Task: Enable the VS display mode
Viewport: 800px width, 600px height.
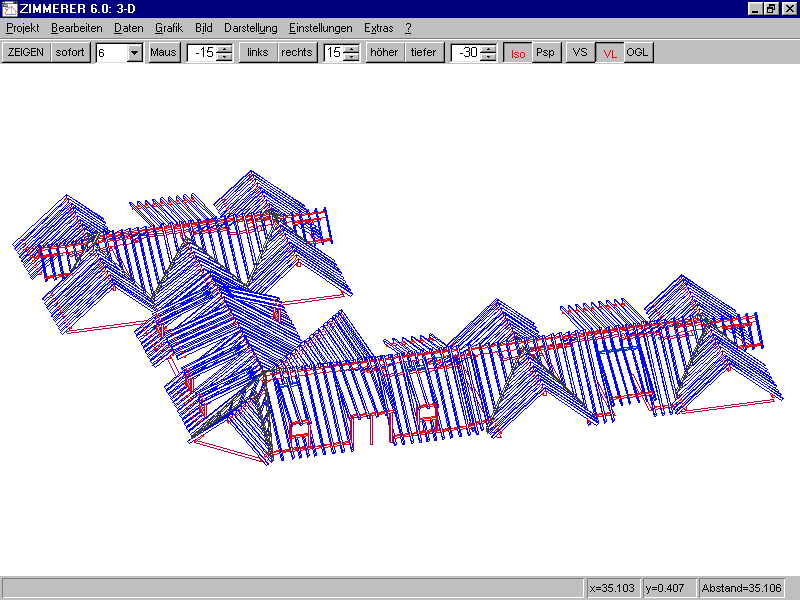Action: coord(580,52)
